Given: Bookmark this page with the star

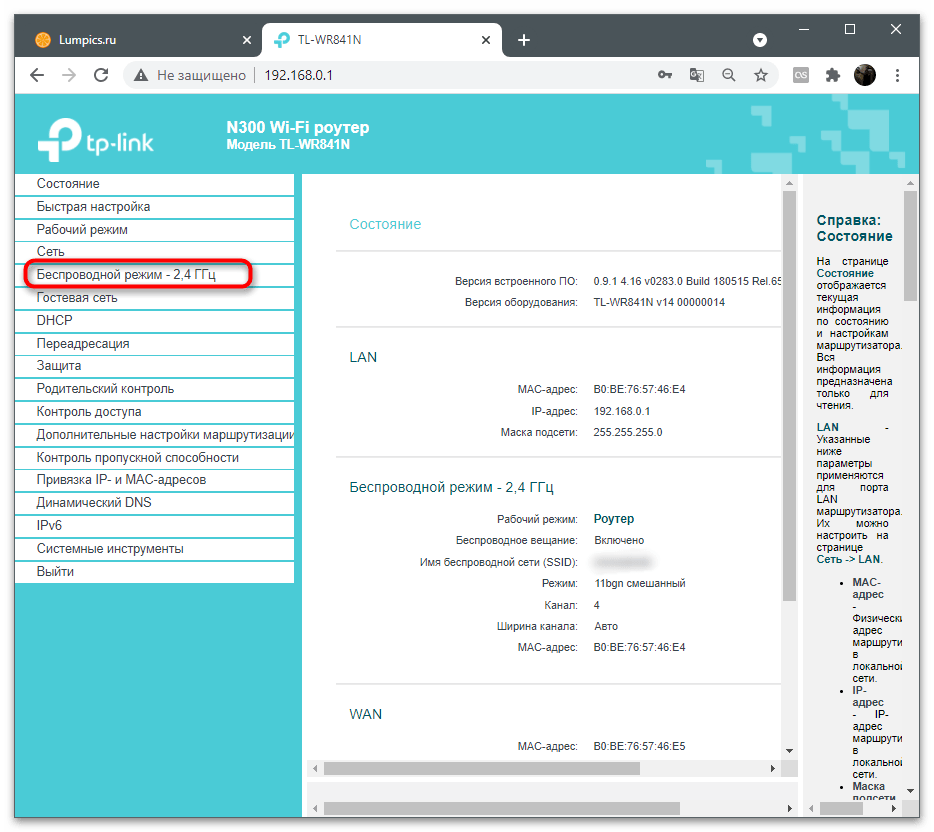Looking at the screenshot, I should (x=761, y=75).
